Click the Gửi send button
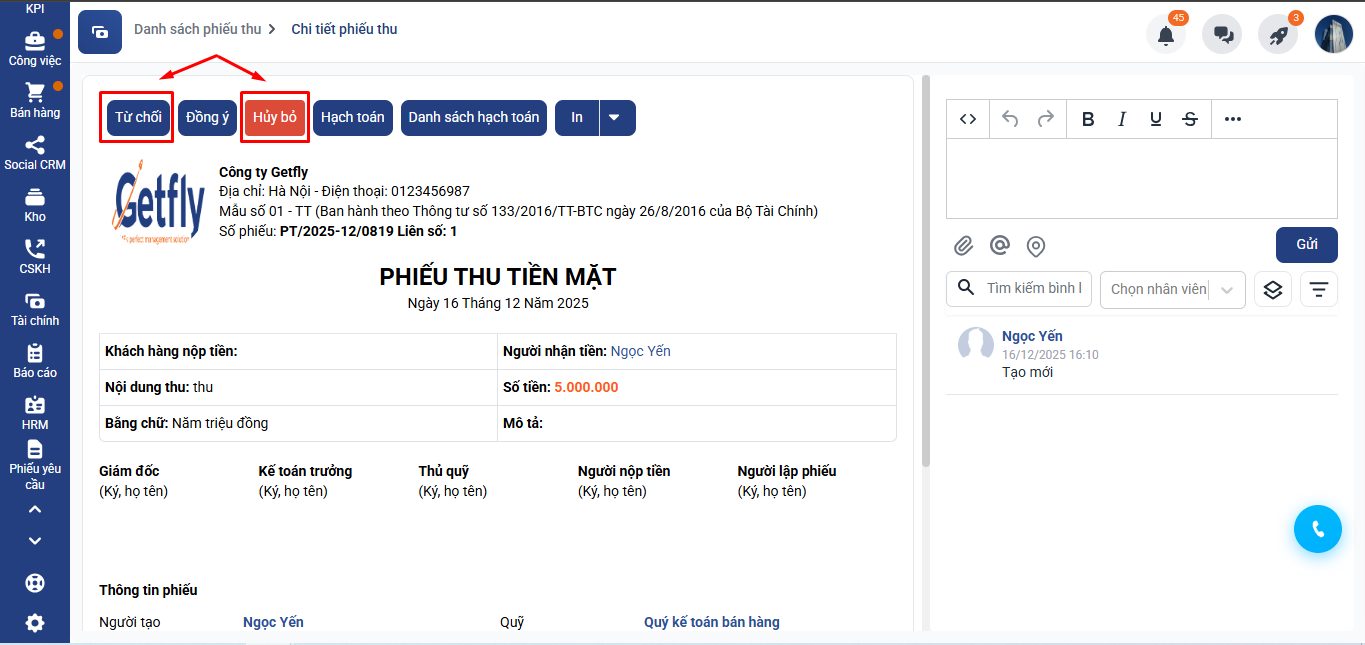 point(1306,245)
